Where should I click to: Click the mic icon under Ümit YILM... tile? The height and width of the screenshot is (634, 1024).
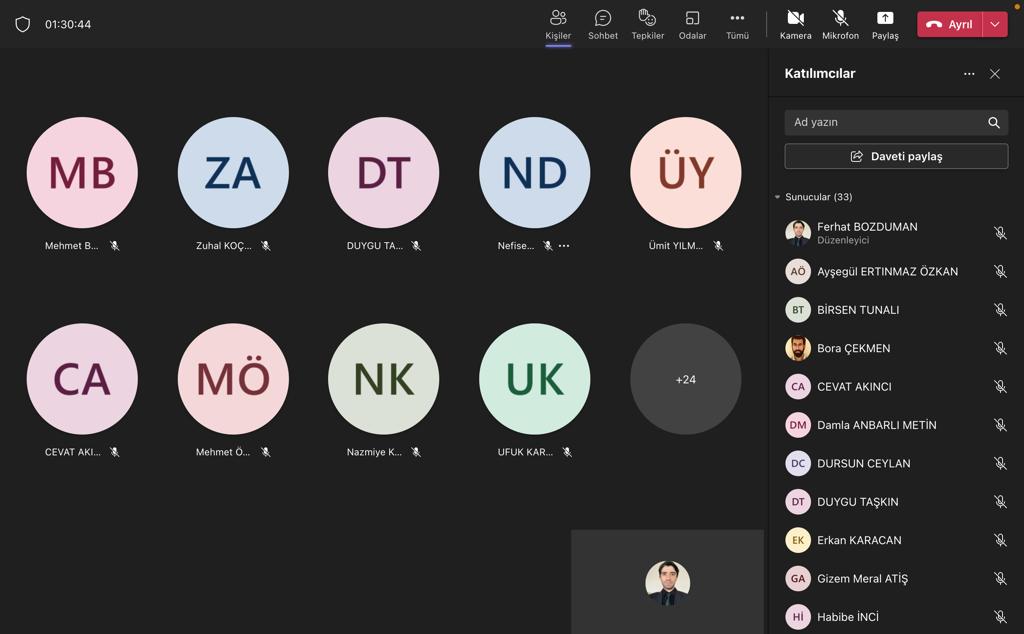pos(718,246)
